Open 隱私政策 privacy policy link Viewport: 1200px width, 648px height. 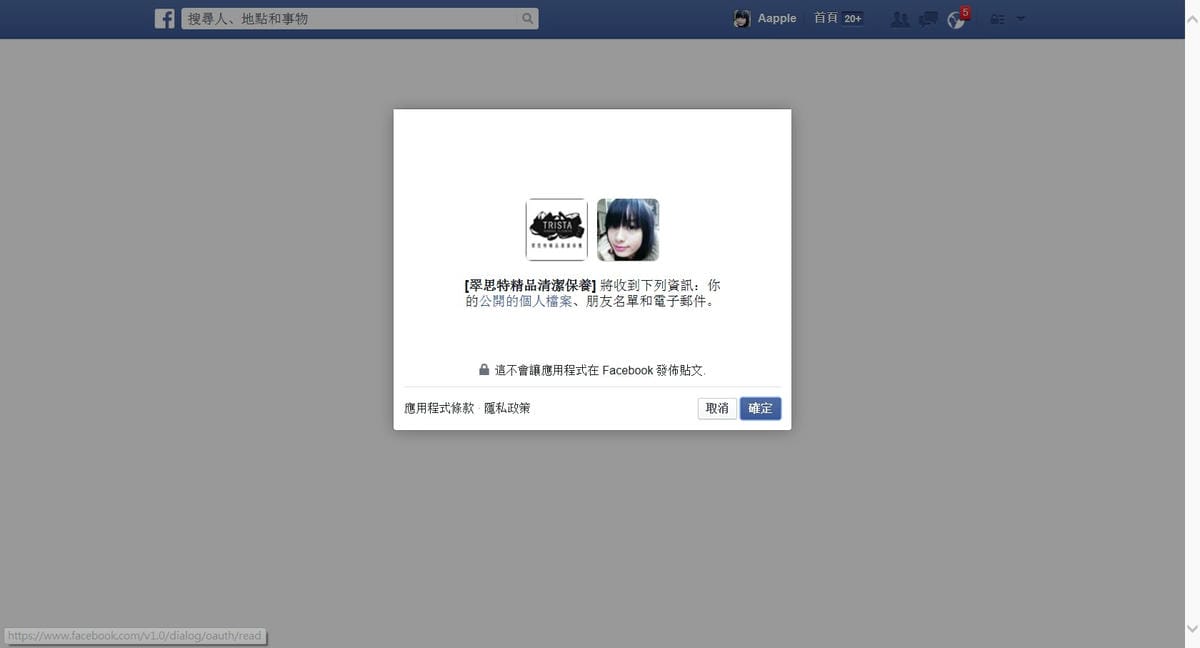click(x=507, y=408)
